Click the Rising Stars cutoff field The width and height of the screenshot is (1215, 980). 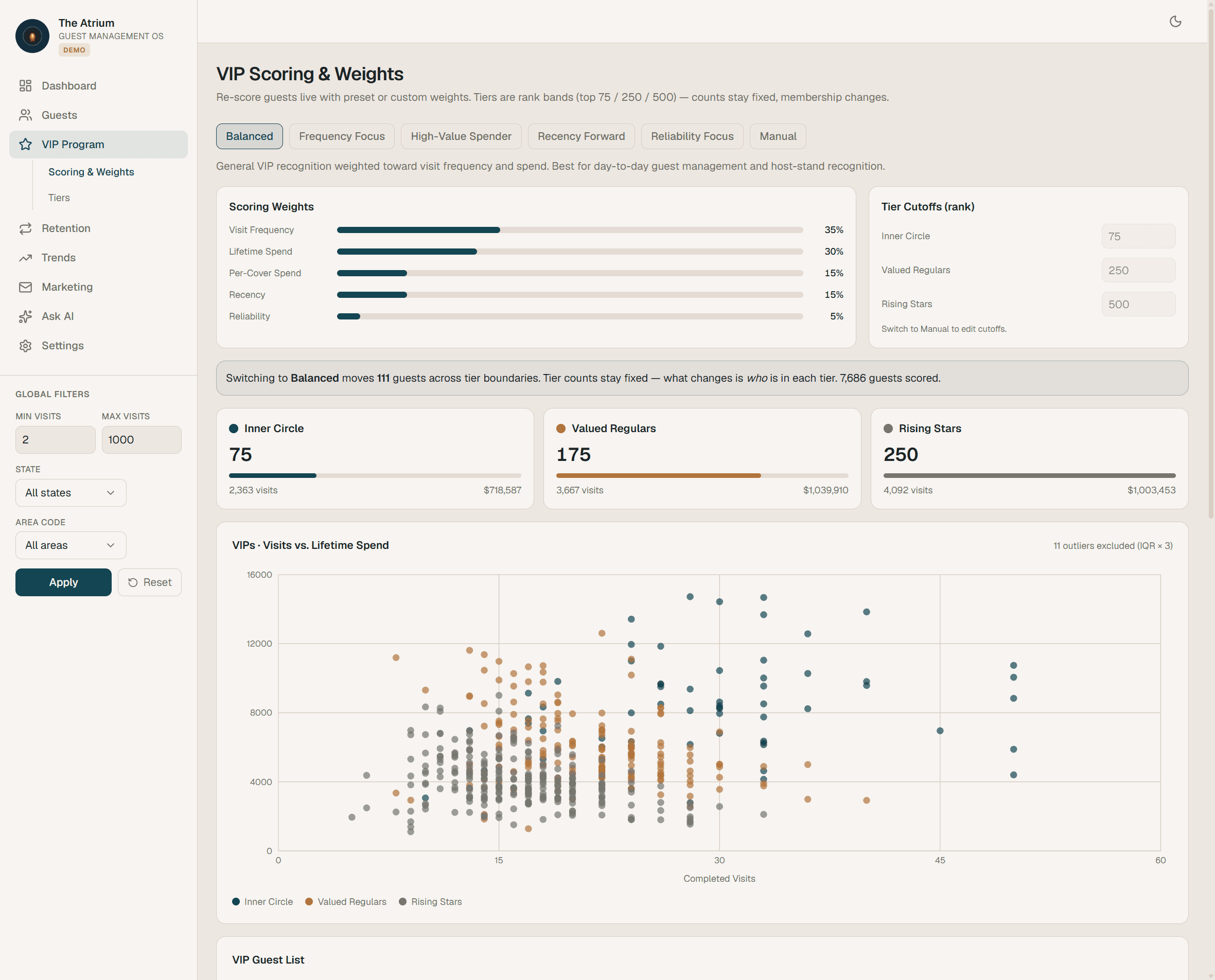(1139, 304)
